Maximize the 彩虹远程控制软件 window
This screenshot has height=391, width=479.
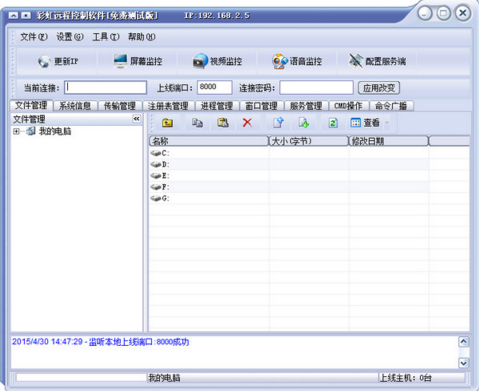coord(444,13)
